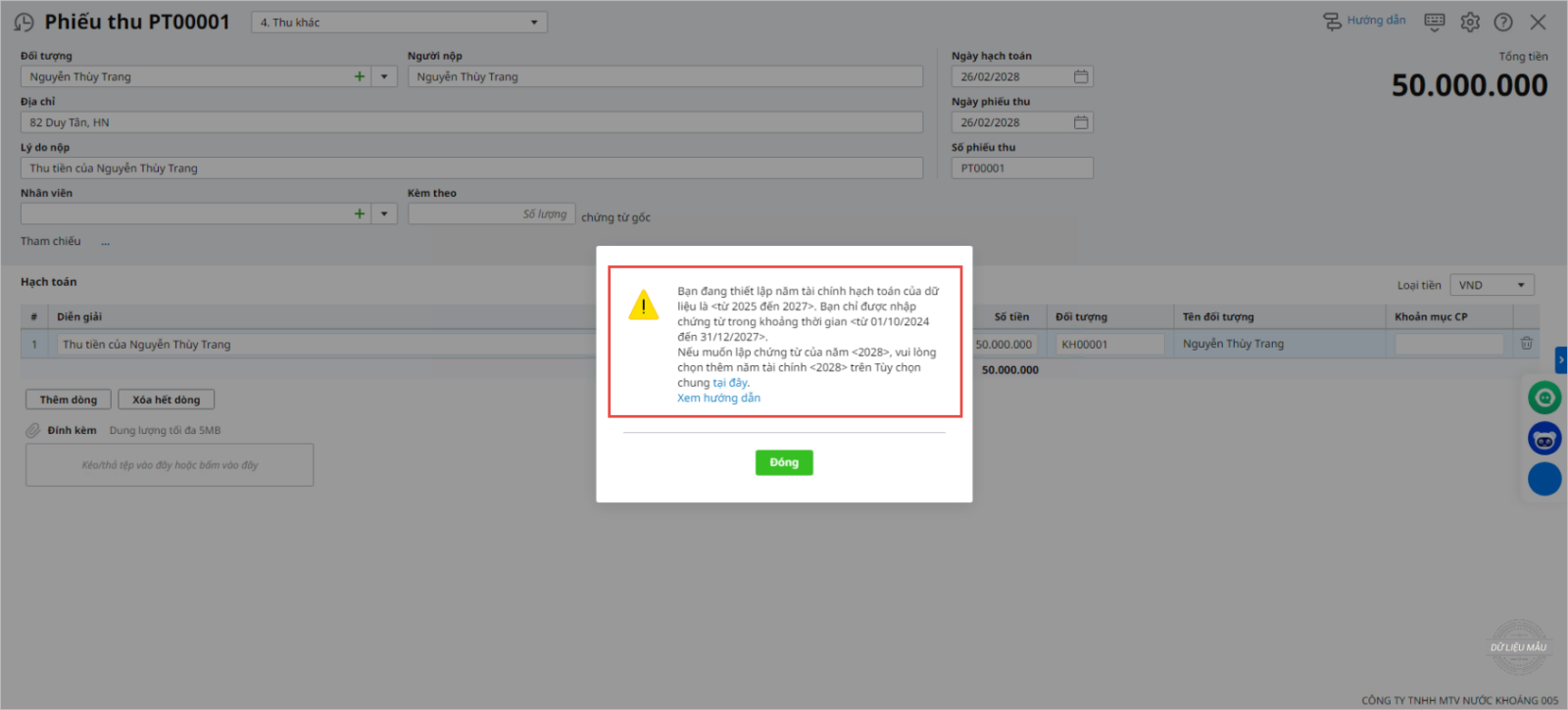
Task: Expand the '4. Thu khác' dropdown
Action: coord(533,23)
